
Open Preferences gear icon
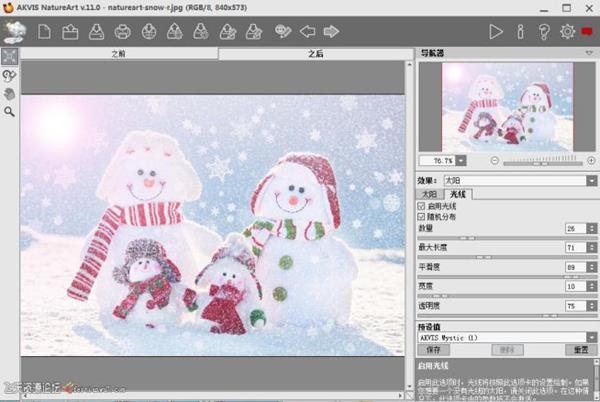pos(567,32)
